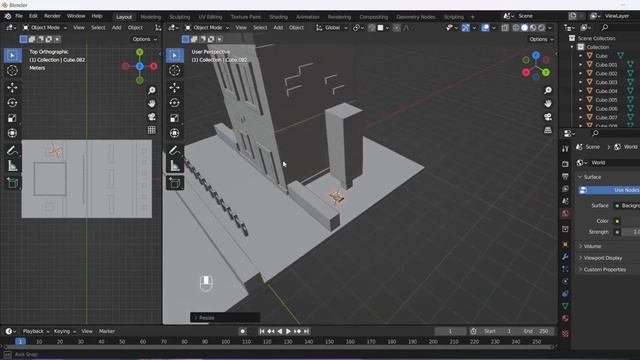Enable material preview shading

click(x=533, y=28)
